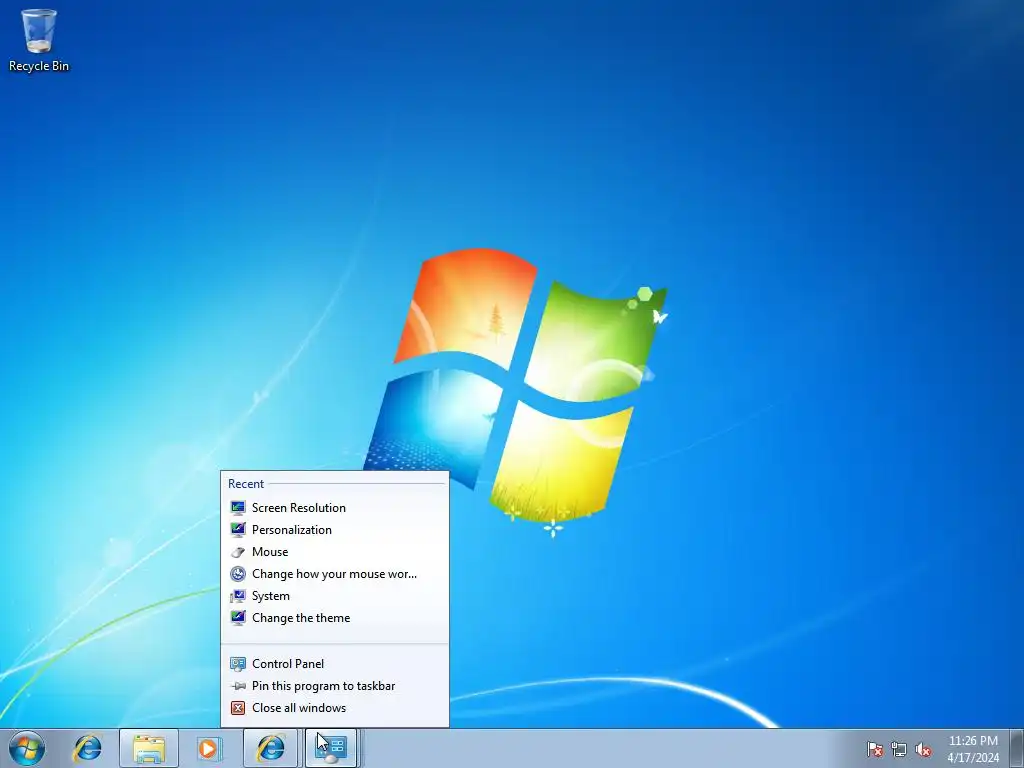The height and width of the screenshot is (768, 1024).
Task: Select the Recycle Bin desktop icon
Action: coord(39,40)
